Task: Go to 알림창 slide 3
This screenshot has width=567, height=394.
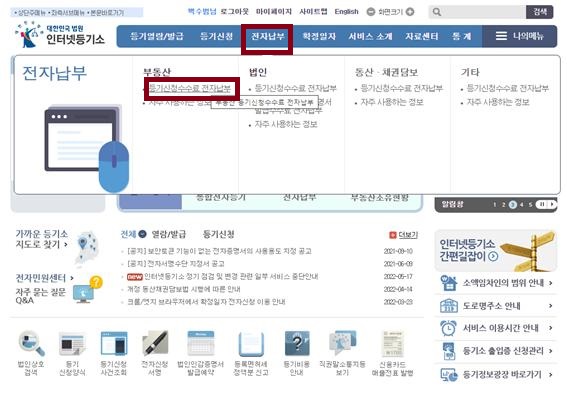Action: click(512, 205)
